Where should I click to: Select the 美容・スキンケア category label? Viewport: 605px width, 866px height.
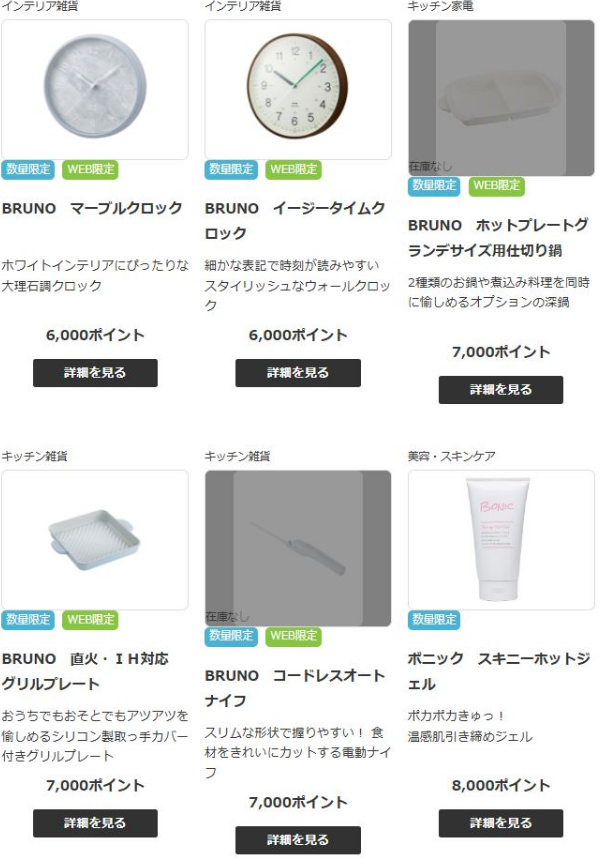click(x=451, y=456)
